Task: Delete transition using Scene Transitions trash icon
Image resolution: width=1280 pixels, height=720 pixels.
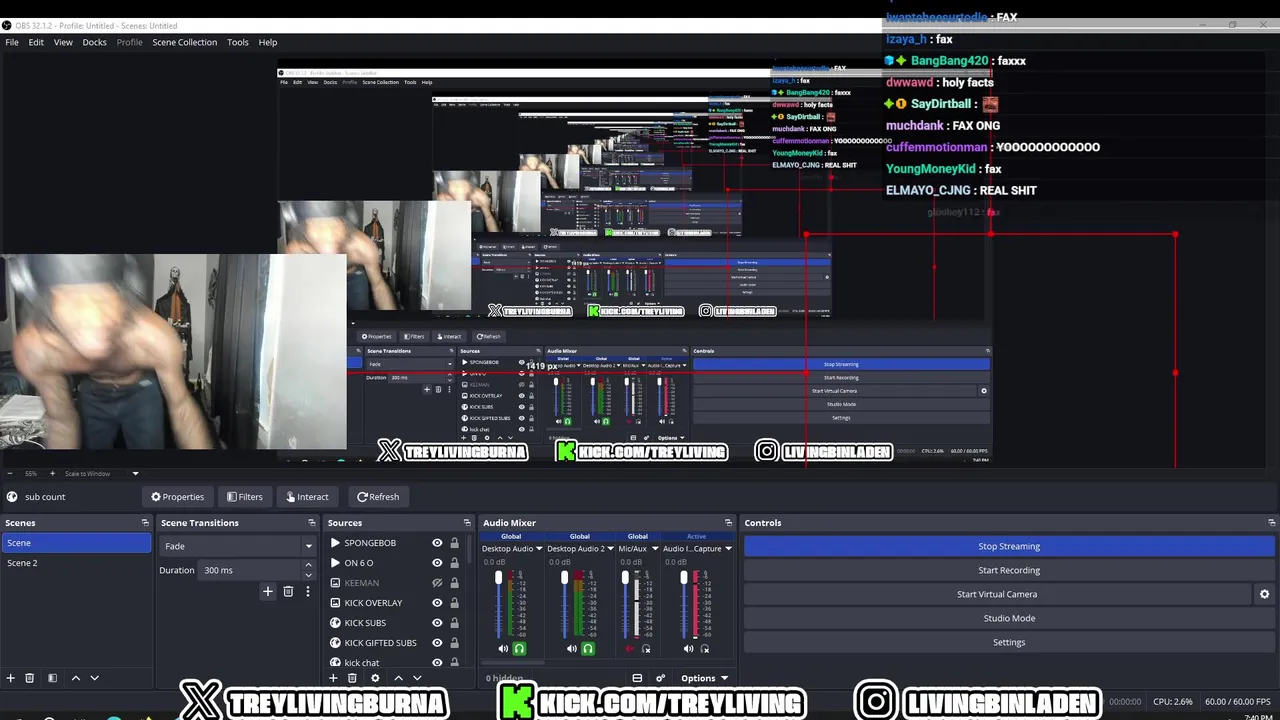Action: click(x=288, y=591)
